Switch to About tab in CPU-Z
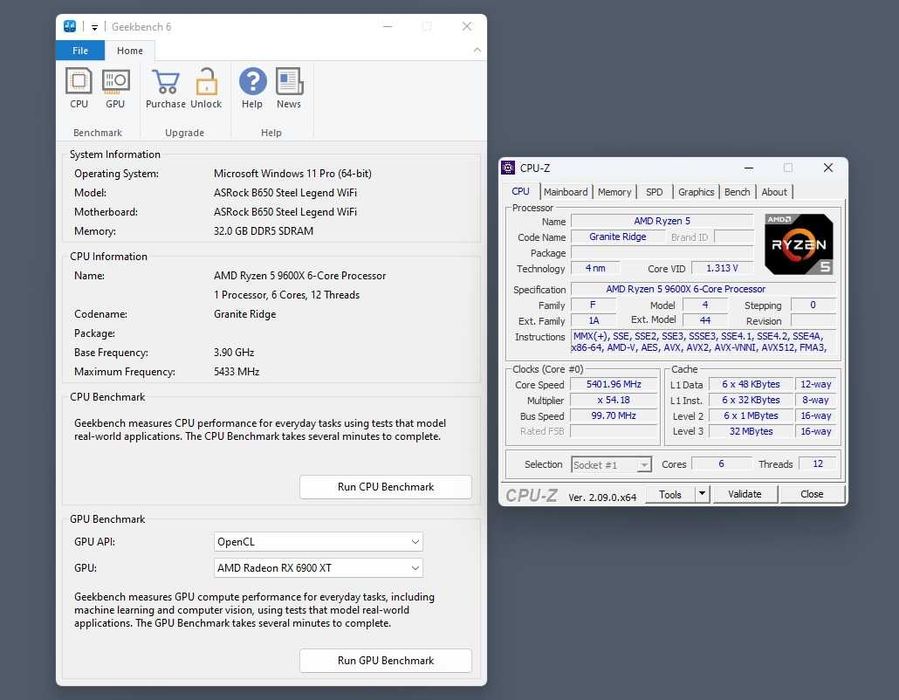 tap(775, 192)
